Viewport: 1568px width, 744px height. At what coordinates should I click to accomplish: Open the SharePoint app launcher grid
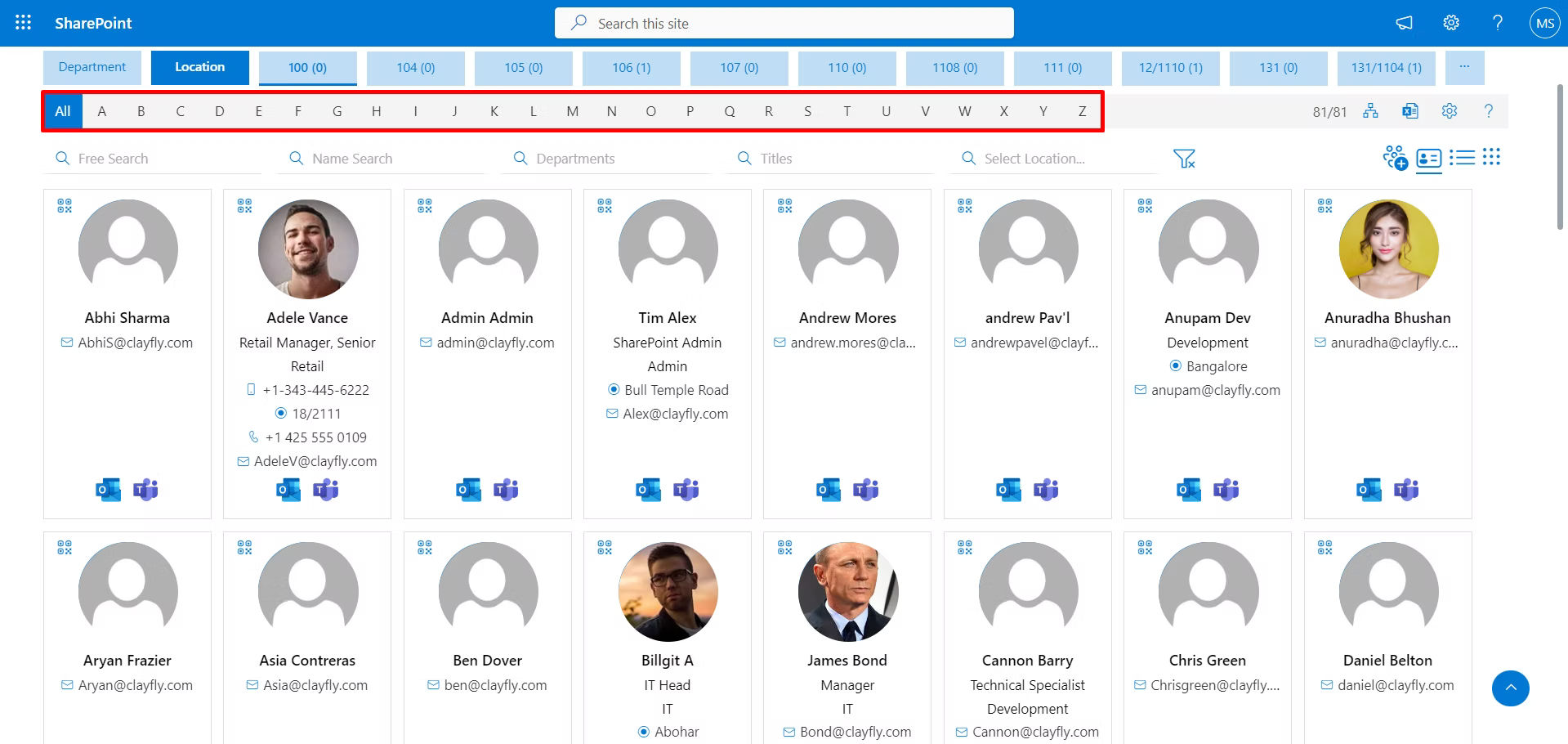[x=23, y=23]
